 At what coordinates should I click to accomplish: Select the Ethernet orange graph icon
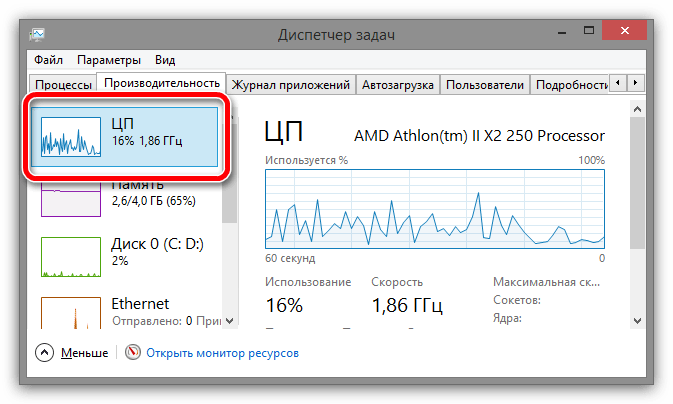point(71,313)
